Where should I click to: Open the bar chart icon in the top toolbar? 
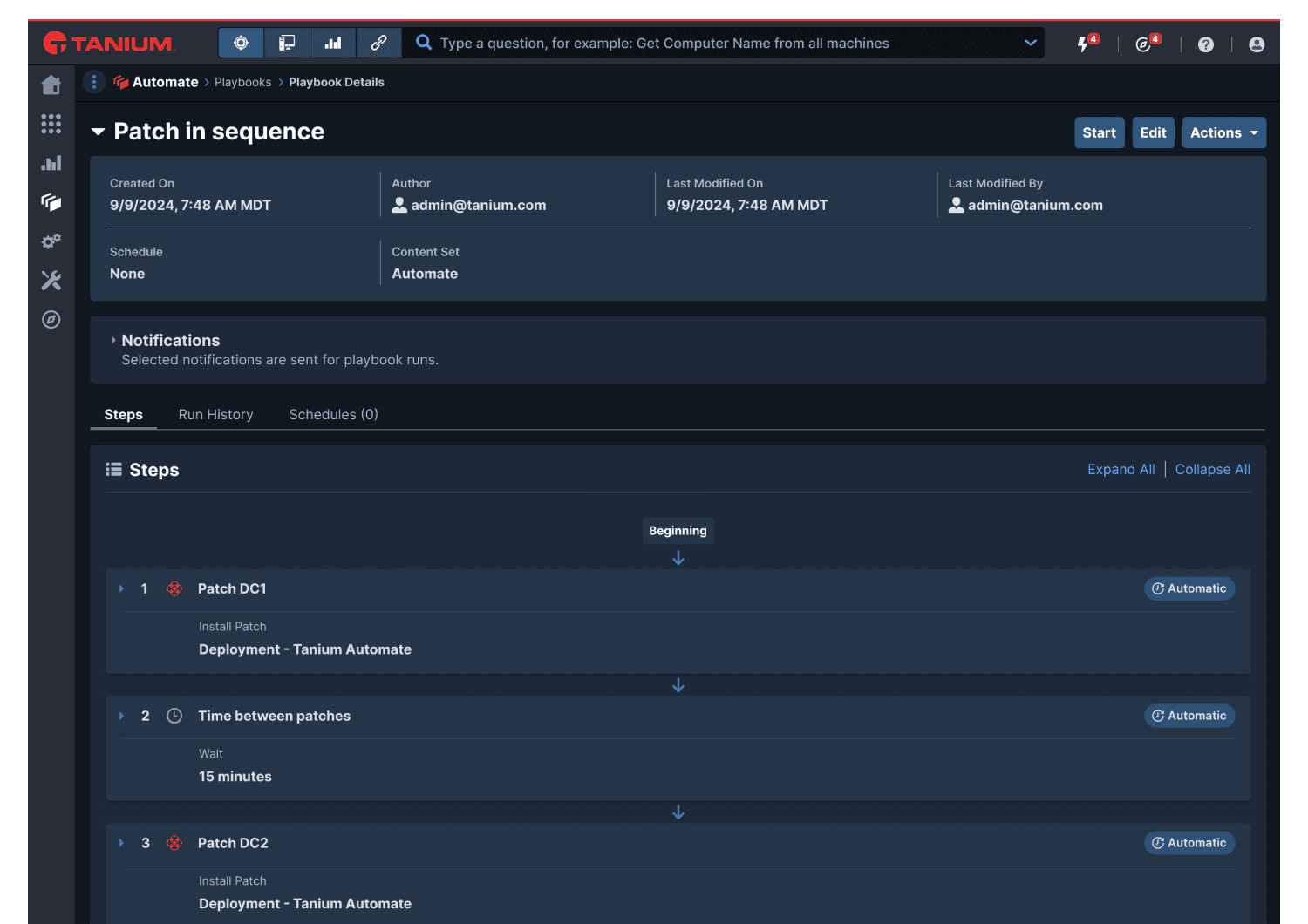[333, 43]
